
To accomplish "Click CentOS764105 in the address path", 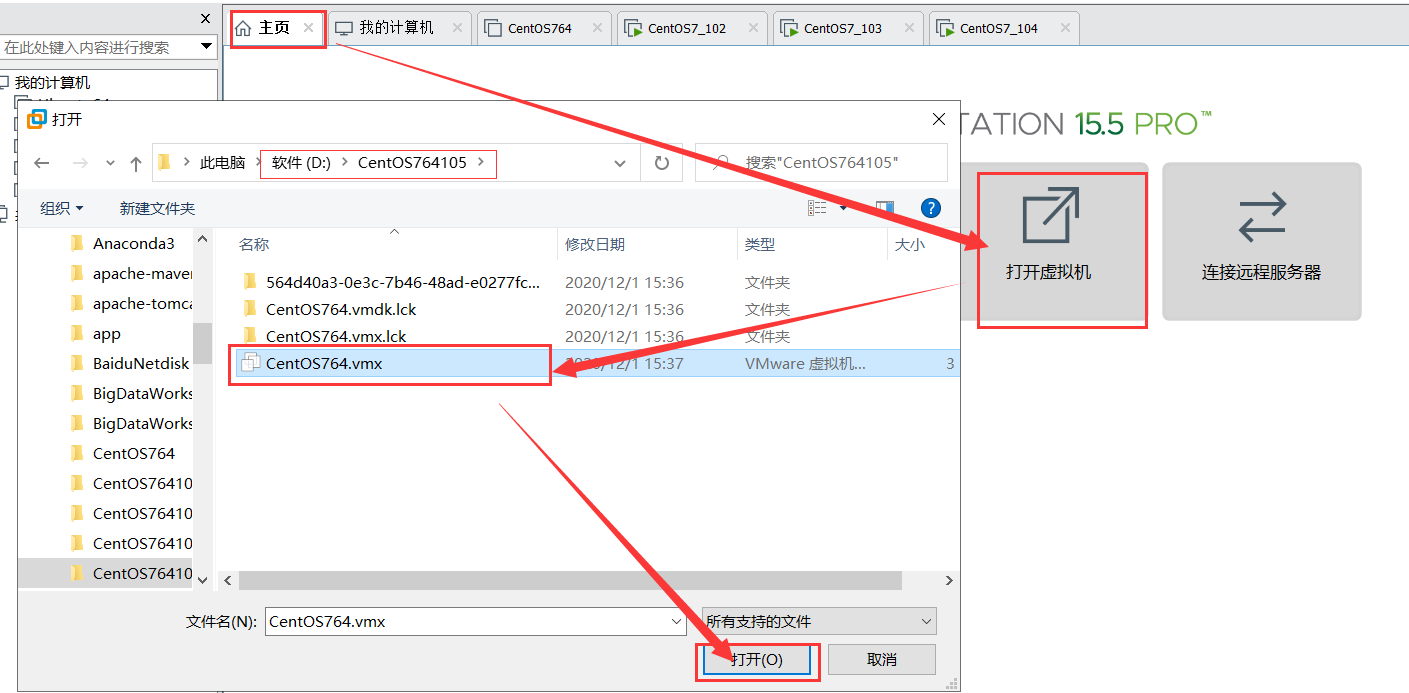I will [412, 162].
